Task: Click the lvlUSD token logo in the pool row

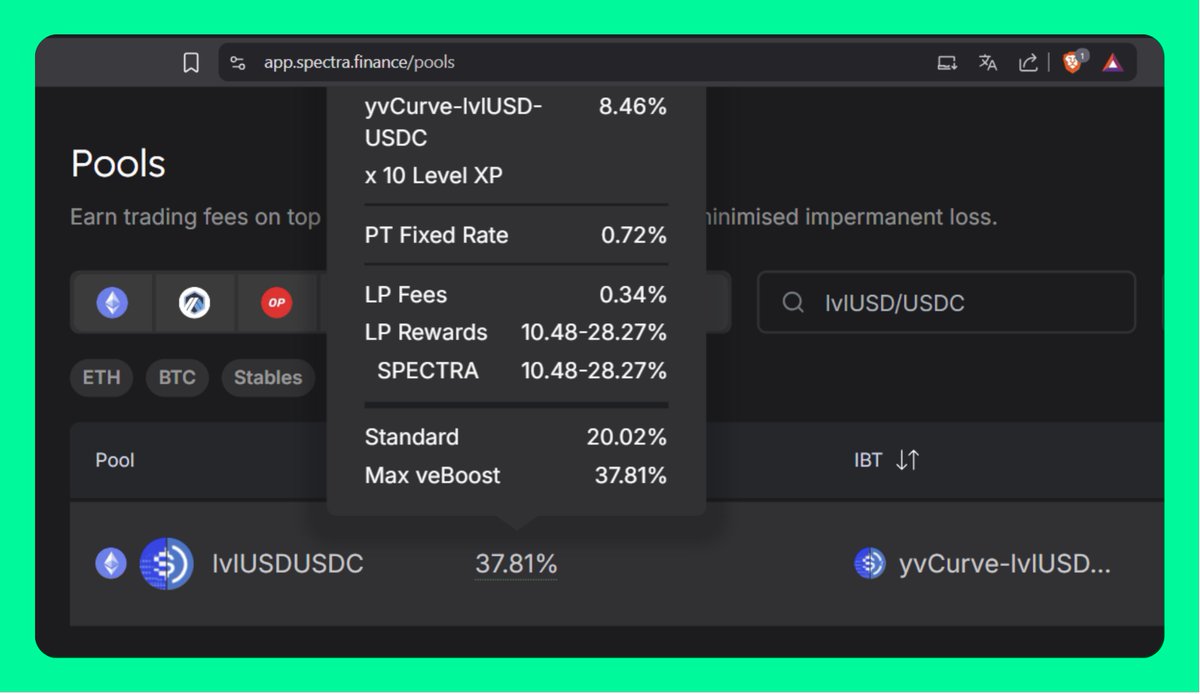Action: pyautogui.click(x=166, y=564)
